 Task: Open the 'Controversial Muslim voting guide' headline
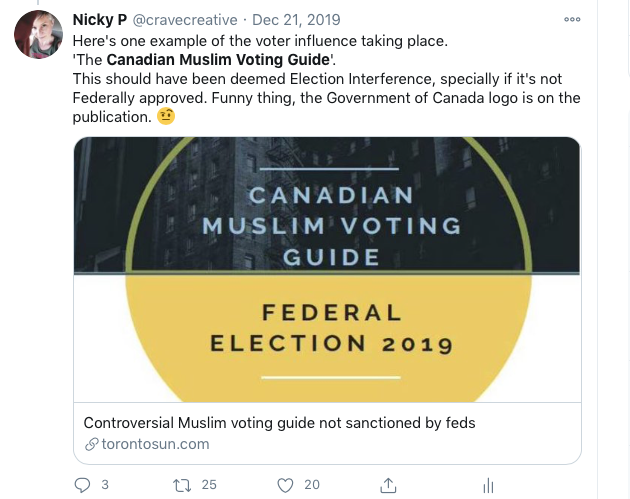click(279, 423)
